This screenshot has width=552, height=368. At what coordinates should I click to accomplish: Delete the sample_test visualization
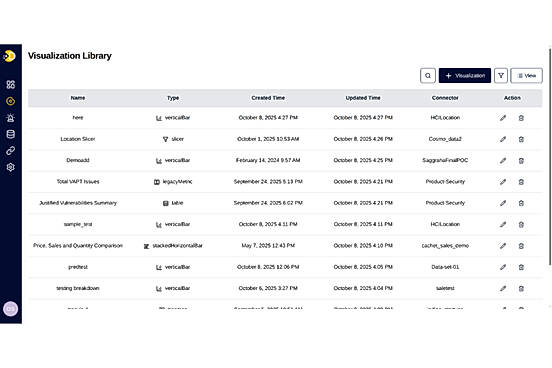point(521,224)
